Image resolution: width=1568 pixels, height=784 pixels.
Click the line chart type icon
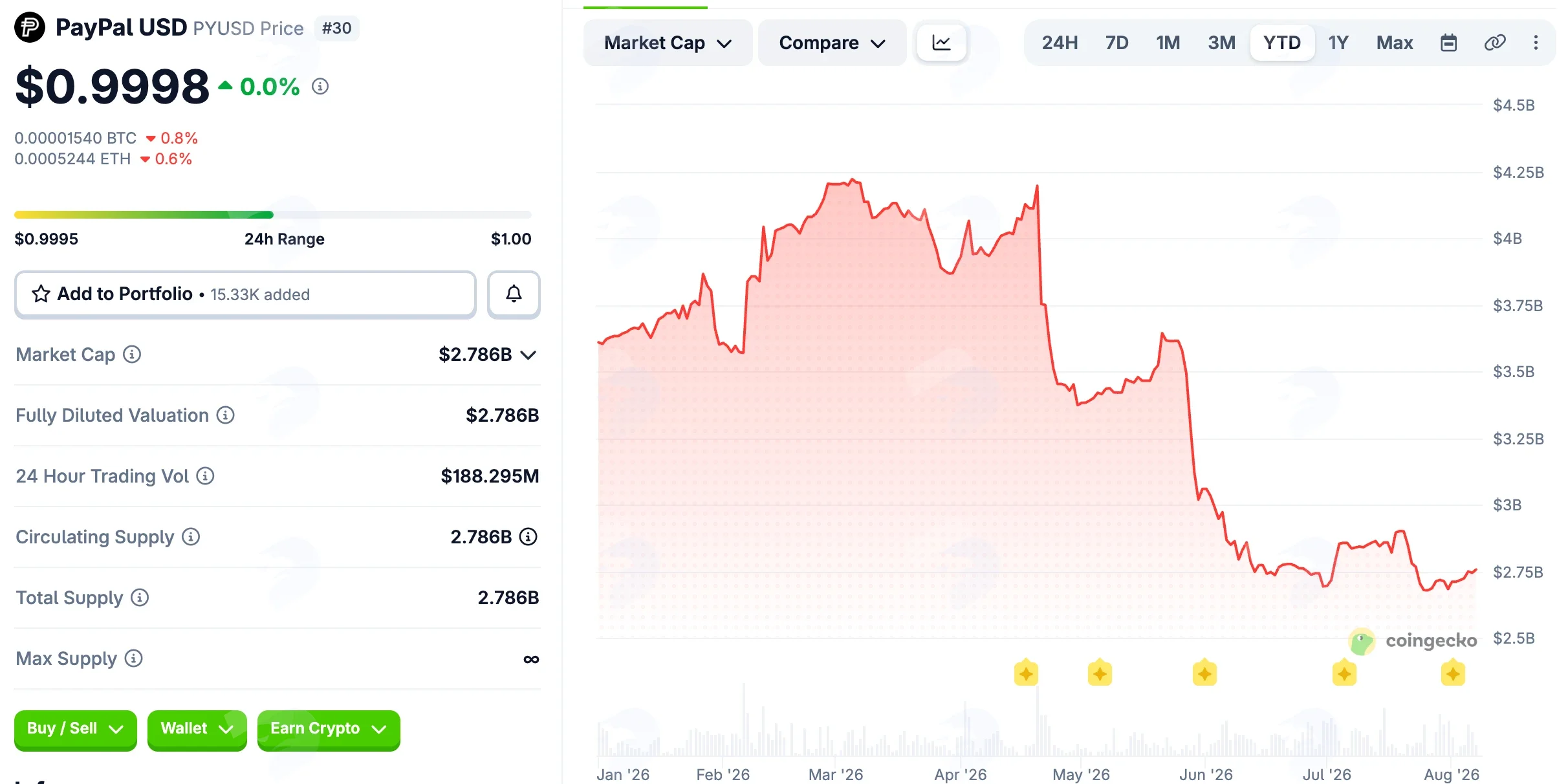(x=941, y=43)
